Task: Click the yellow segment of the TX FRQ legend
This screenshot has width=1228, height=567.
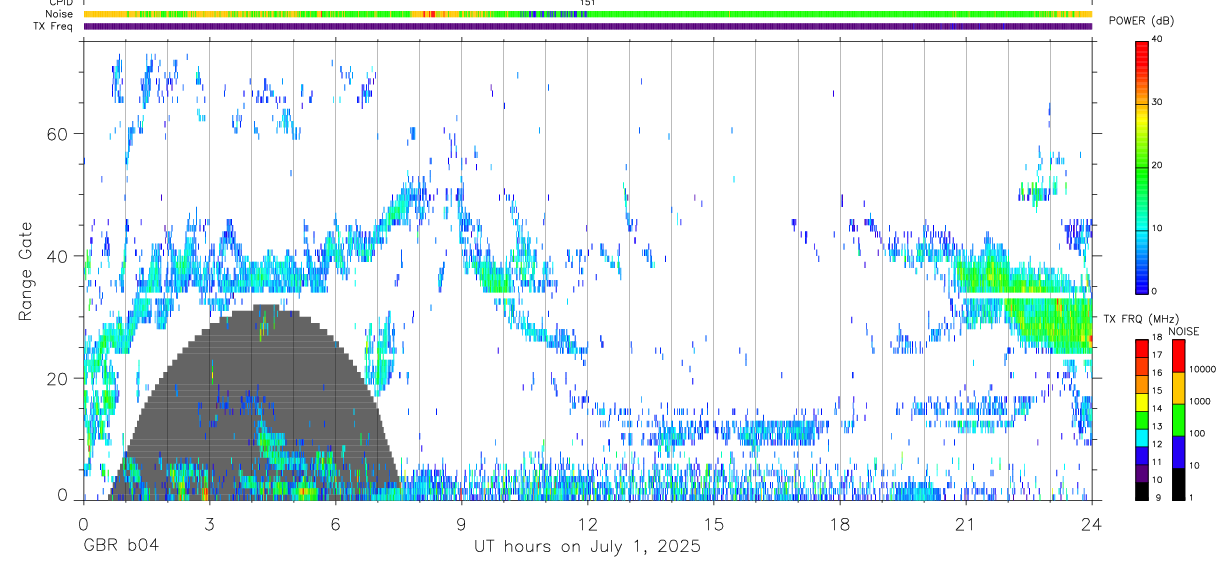Action: [x=1142, y=402]
